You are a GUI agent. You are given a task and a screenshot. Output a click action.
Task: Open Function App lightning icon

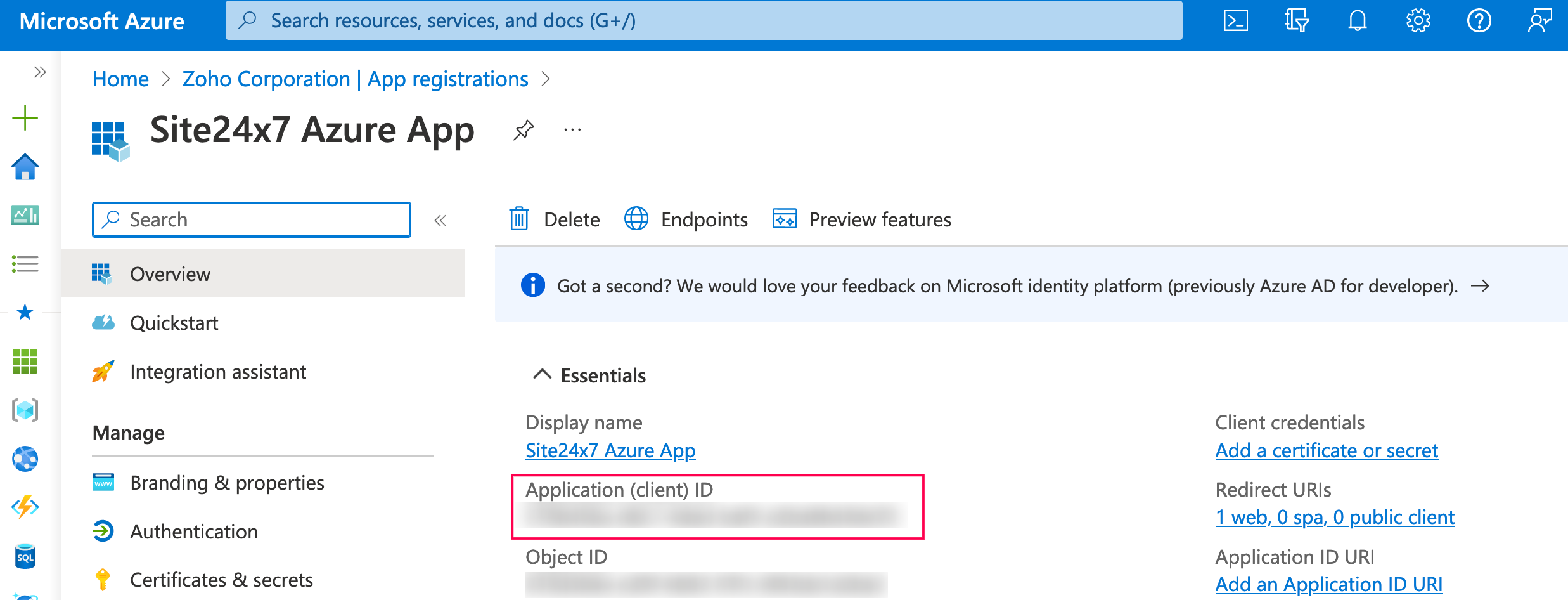point(25,507)
